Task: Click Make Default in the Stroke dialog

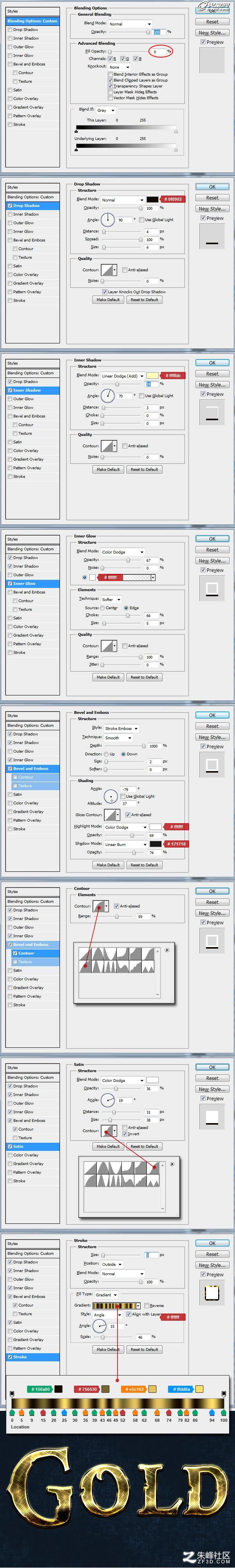Action: (108, 1349)
